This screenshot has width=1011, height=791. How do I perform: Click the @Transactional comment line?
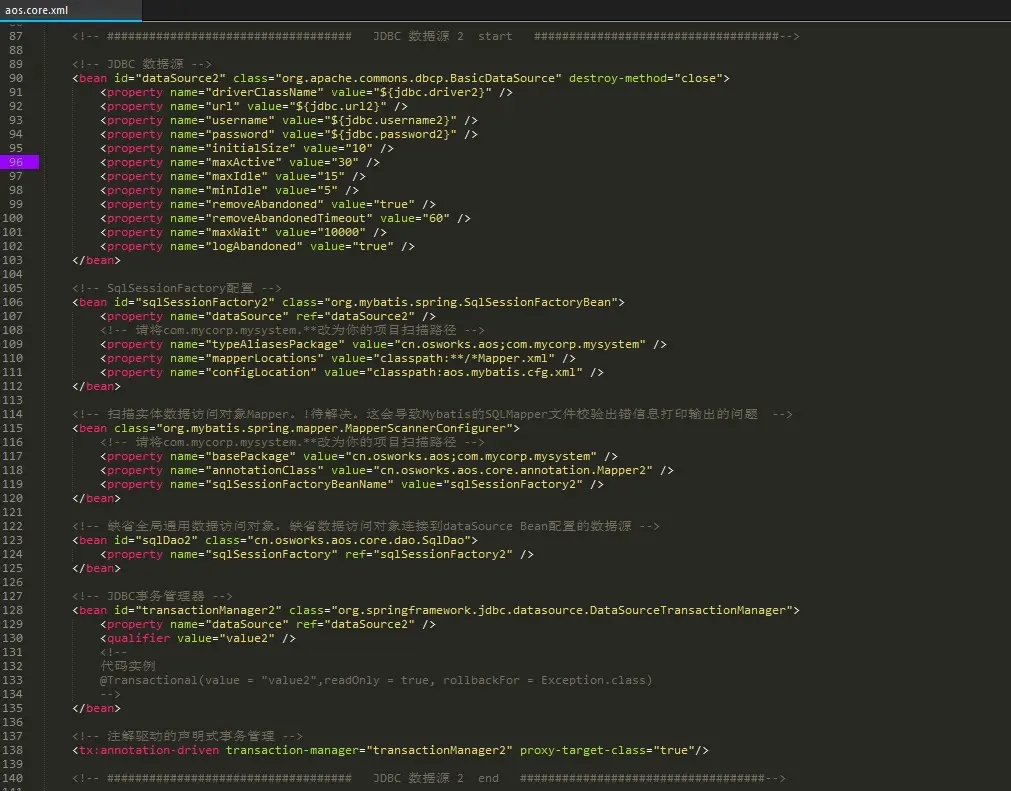point(376,680)
